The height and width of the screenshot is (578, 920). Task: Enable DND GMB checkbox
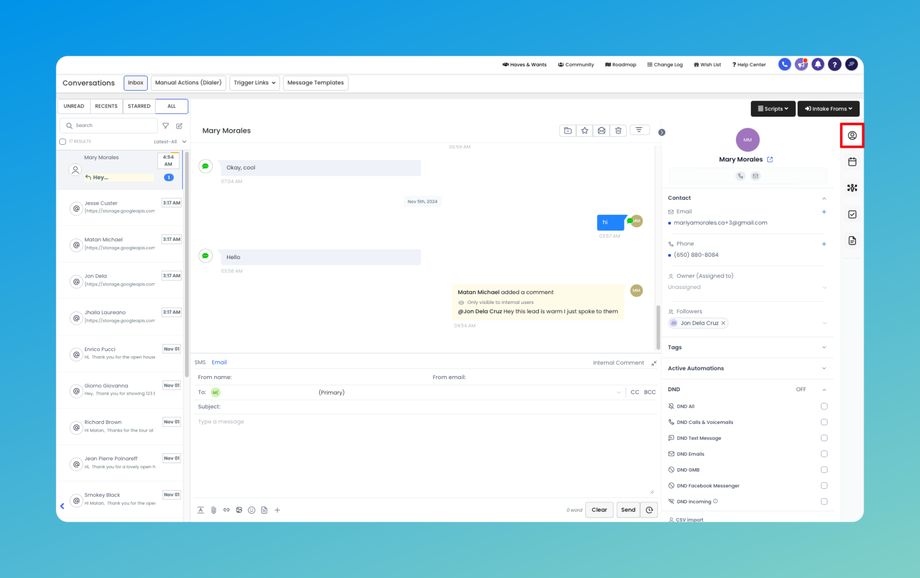click(x=824, y=469)
